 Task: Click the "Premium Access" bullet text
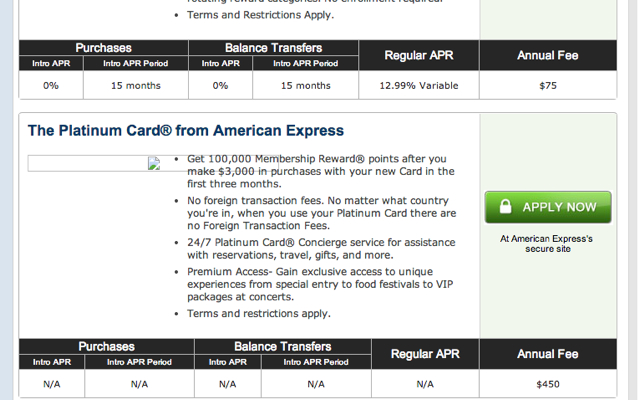click(x=320, y=284)
